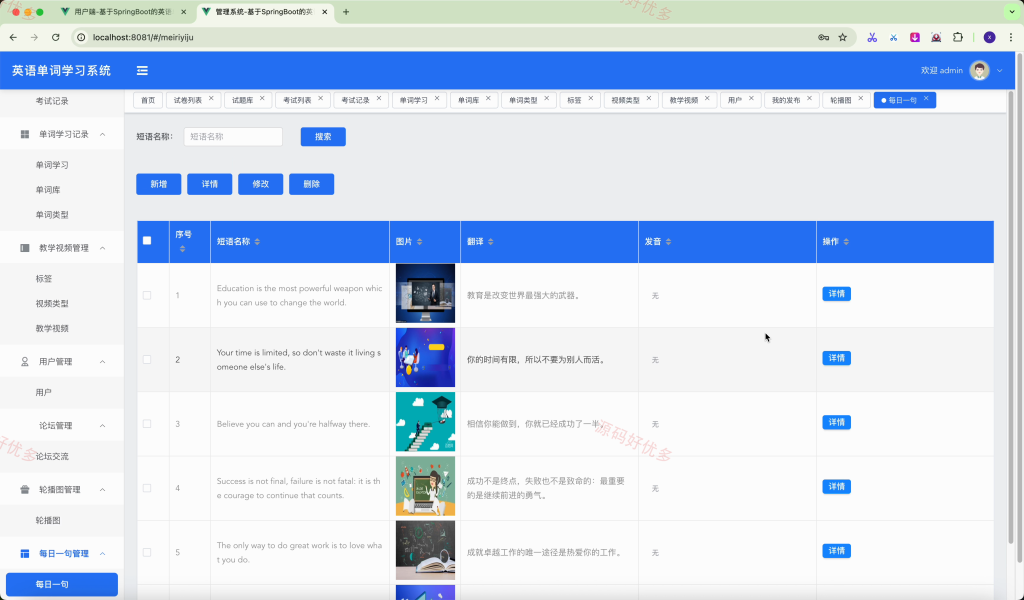Close the 每日一句 tag with its x

926,99
